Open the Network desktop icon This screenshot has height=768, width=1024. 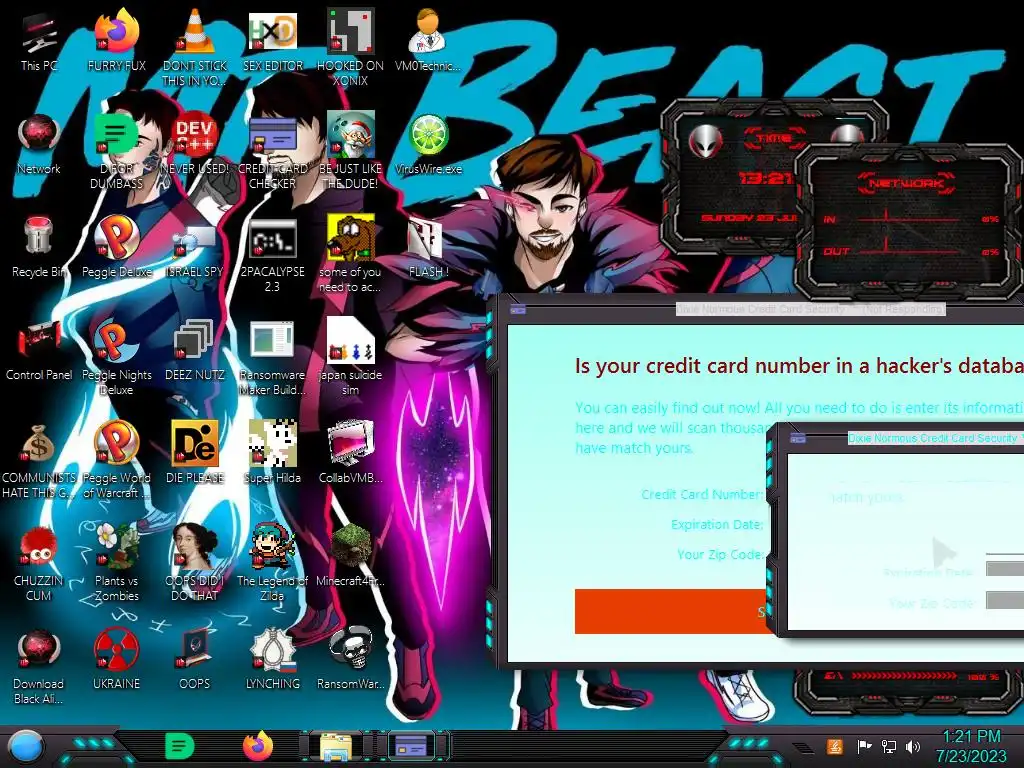(x=39, y=144)
